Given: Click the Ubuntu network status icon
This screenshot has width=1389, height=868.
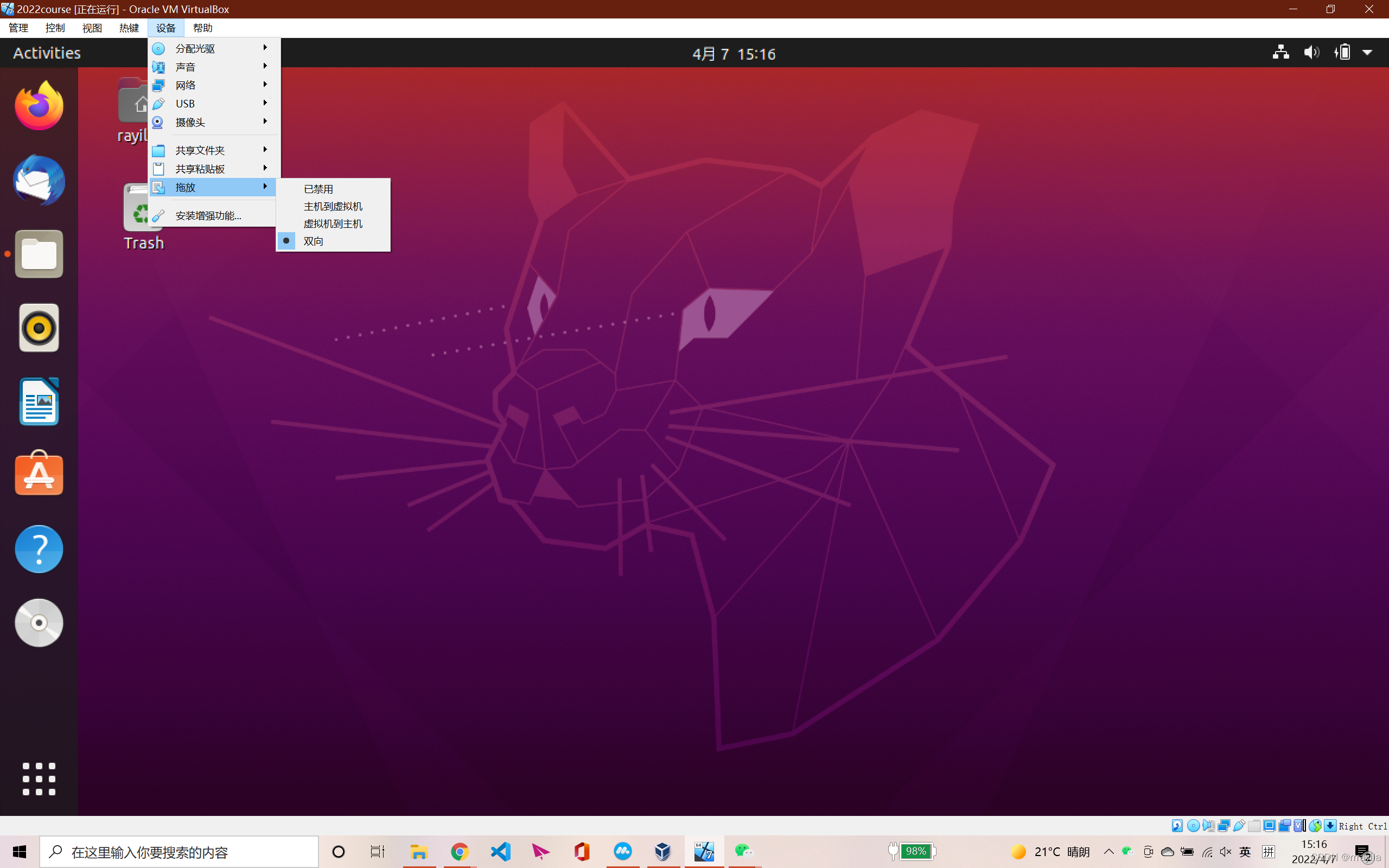Looking at the screenshot, I should [x=1280, y=52].
